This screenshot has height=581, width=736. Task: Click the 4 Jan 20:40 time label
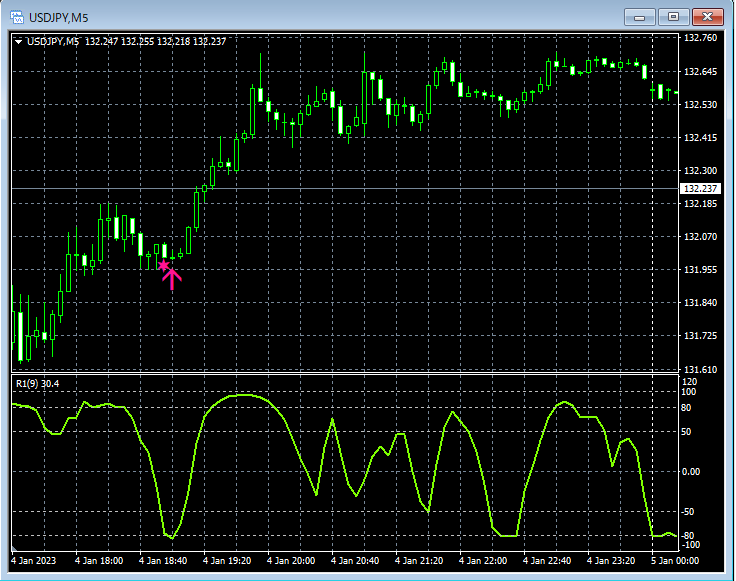355,561
